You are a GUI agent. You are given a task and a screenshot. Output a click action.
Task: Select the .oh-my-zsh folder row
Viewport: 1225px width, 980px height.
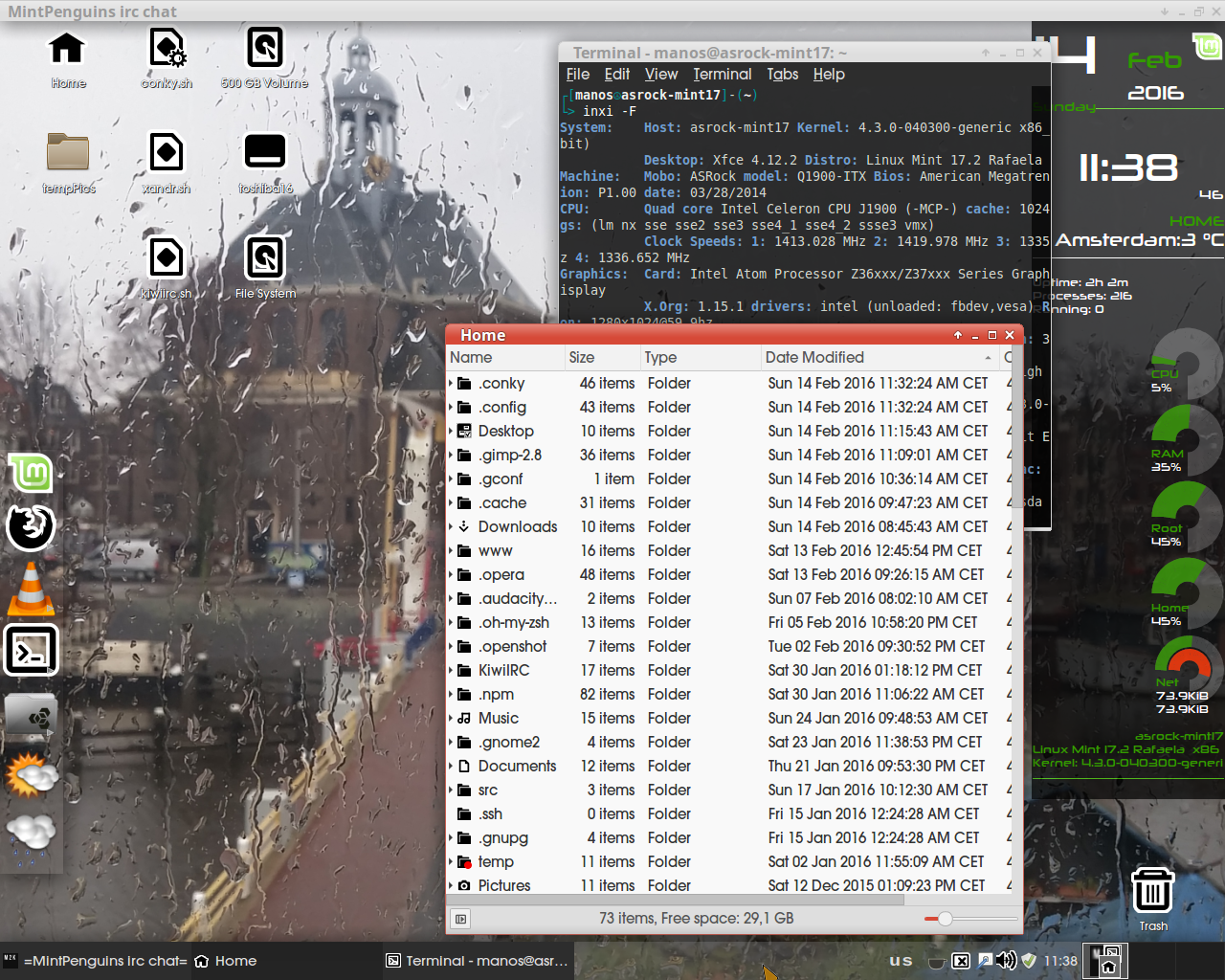coord(729,622)
